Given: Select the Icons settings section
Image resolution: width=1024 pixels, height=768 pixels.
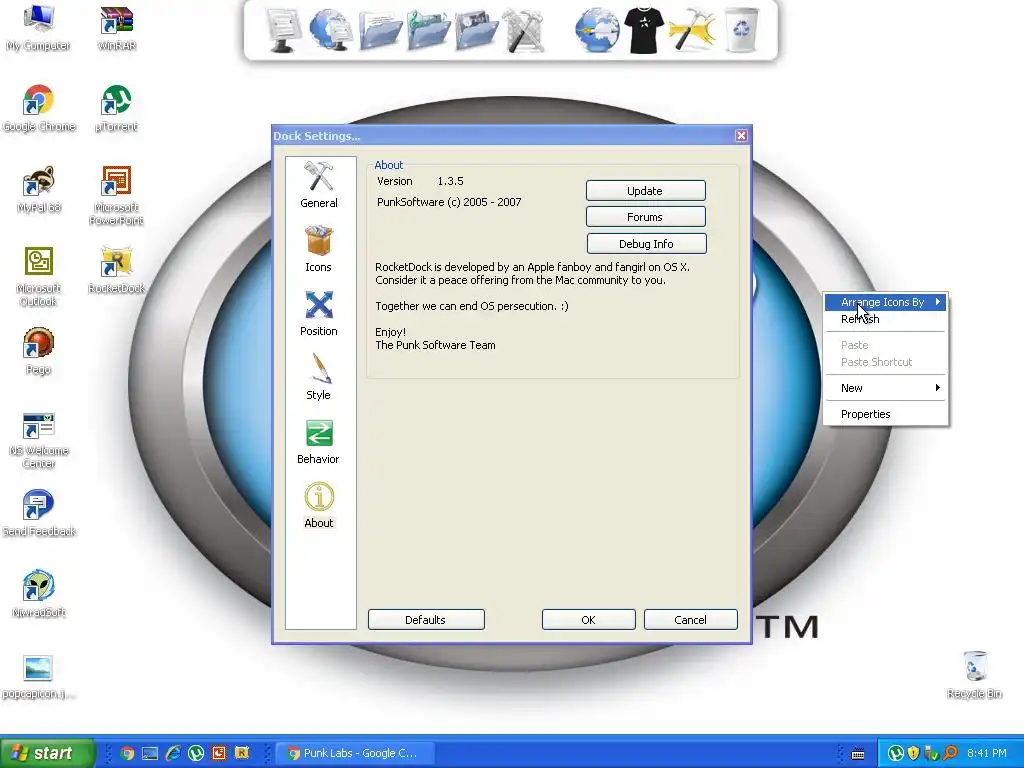Looking at the screenshot, I should (319, 249).
